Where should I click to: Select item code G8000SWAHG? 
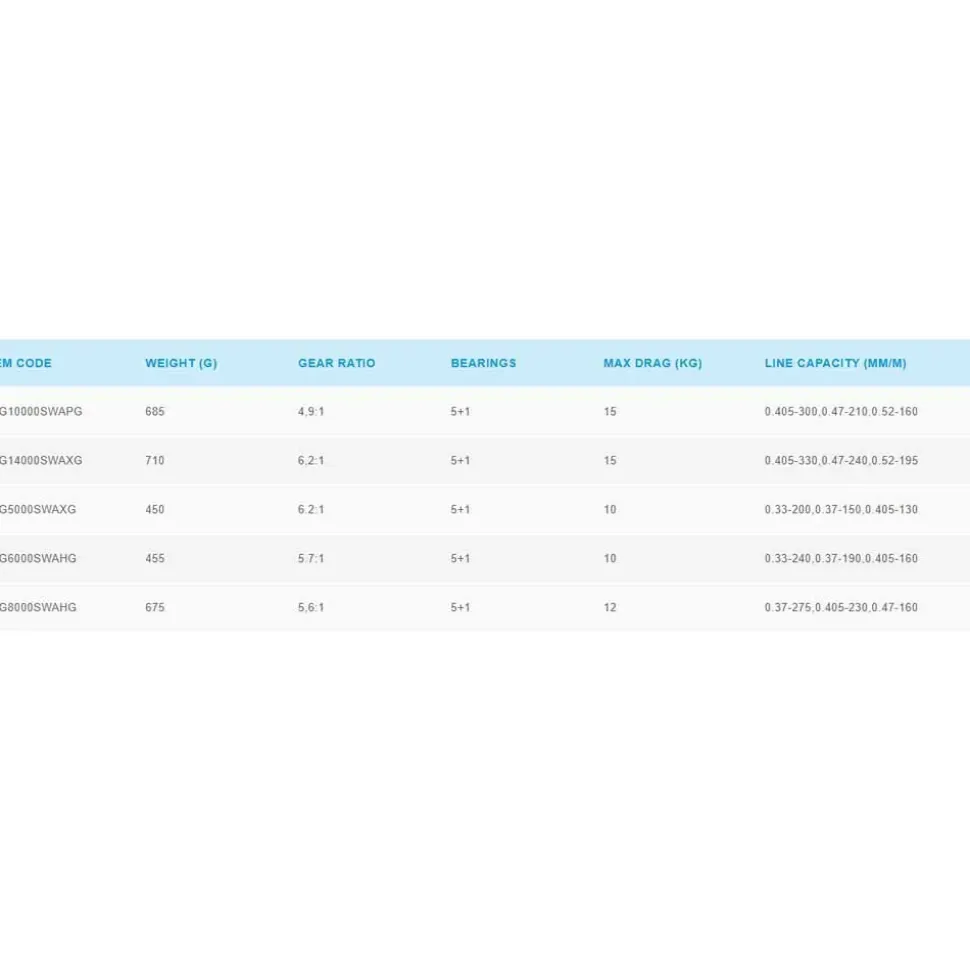tap(38, 607)
